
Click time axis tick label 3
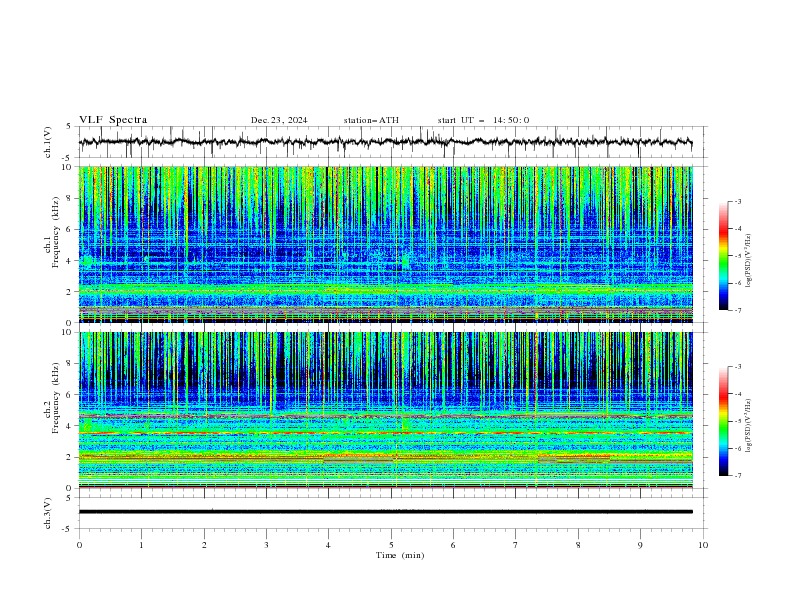pyautogui.click(x=266, y=545)
